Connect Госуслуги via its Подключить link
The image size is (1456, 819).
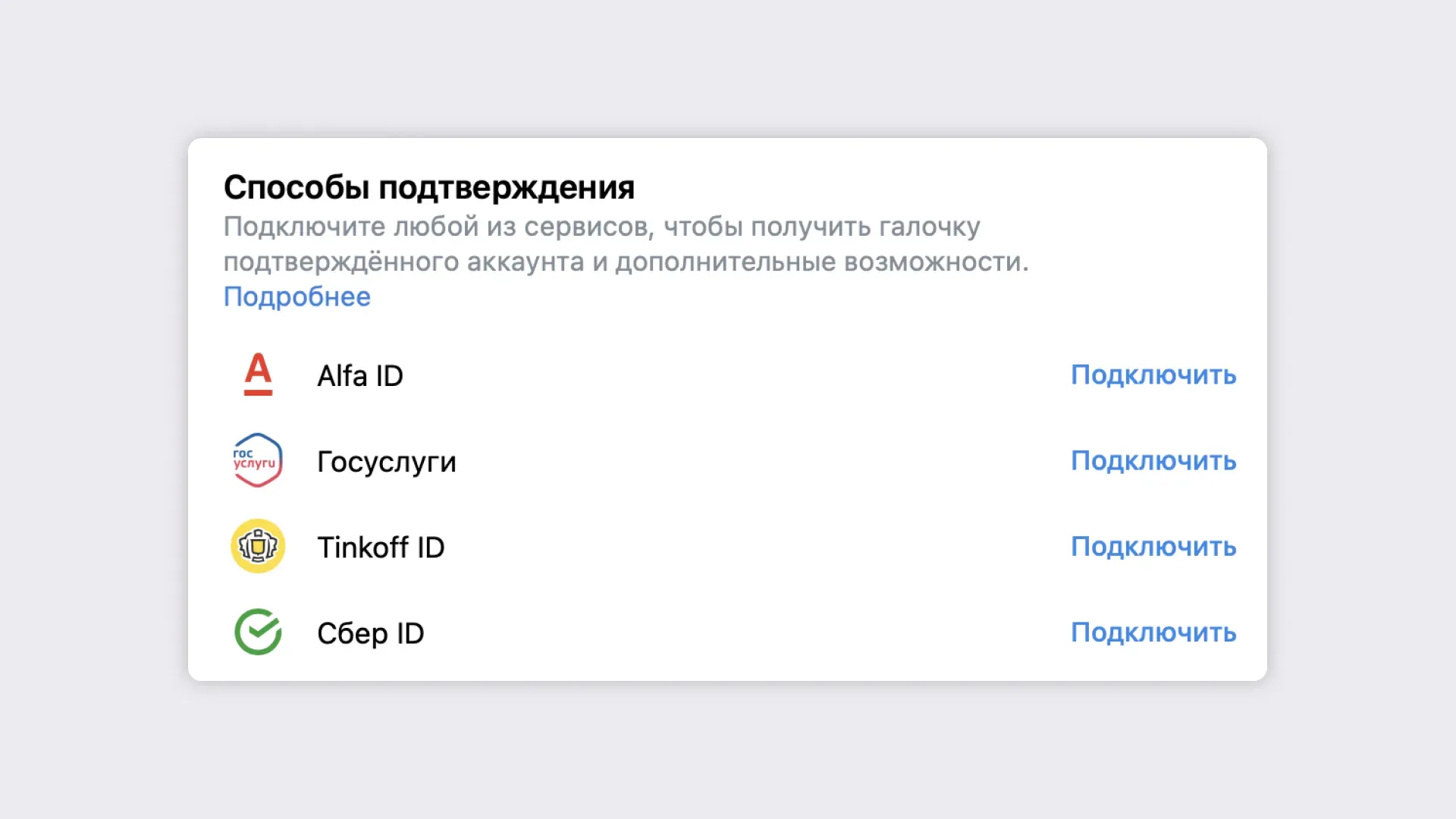tap(1153, 460)
